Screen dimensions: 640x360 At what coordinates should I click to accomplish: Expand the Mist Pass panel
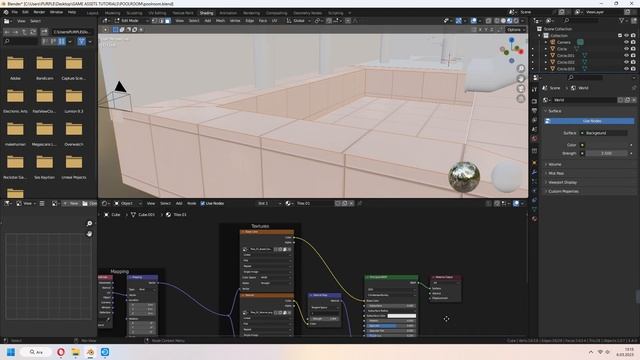[556, 173]
